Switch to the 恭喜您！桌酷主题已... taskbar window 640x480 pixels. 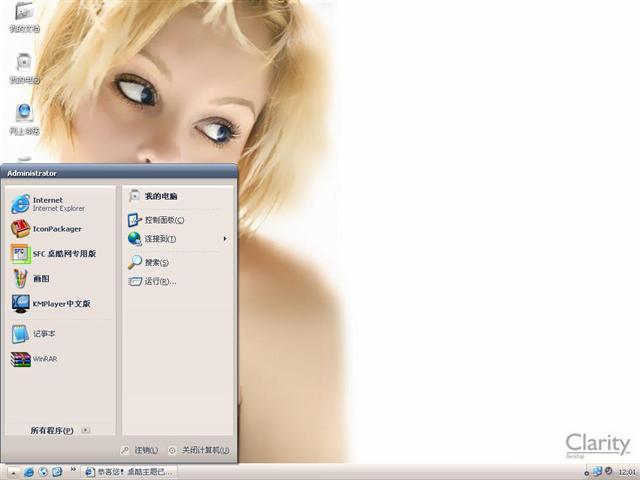(129, 472)
